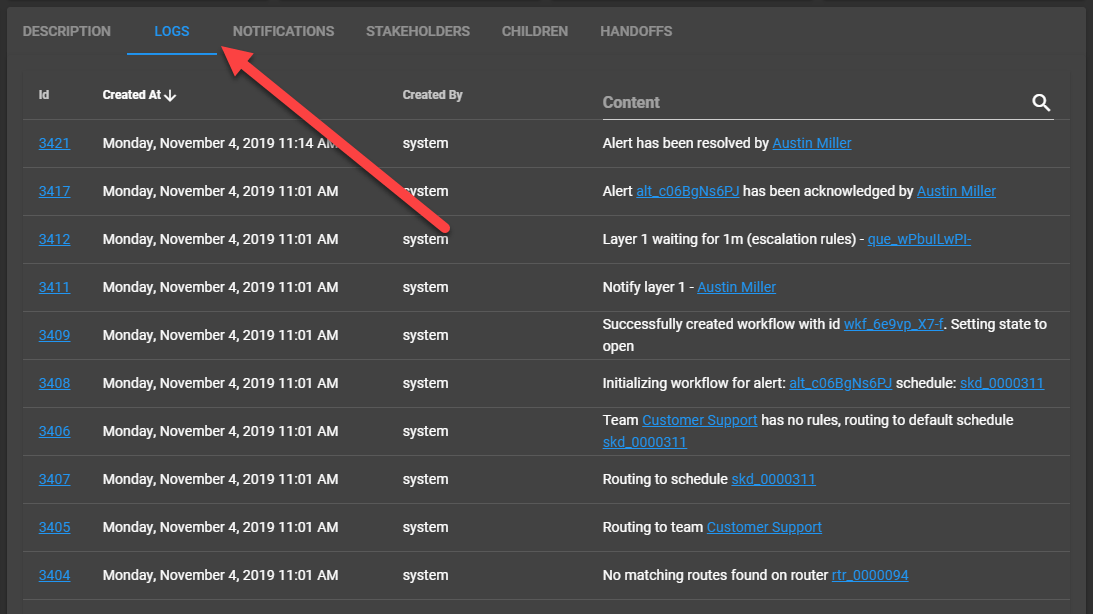Open the CHILDREN tab

tap(535, 31)
